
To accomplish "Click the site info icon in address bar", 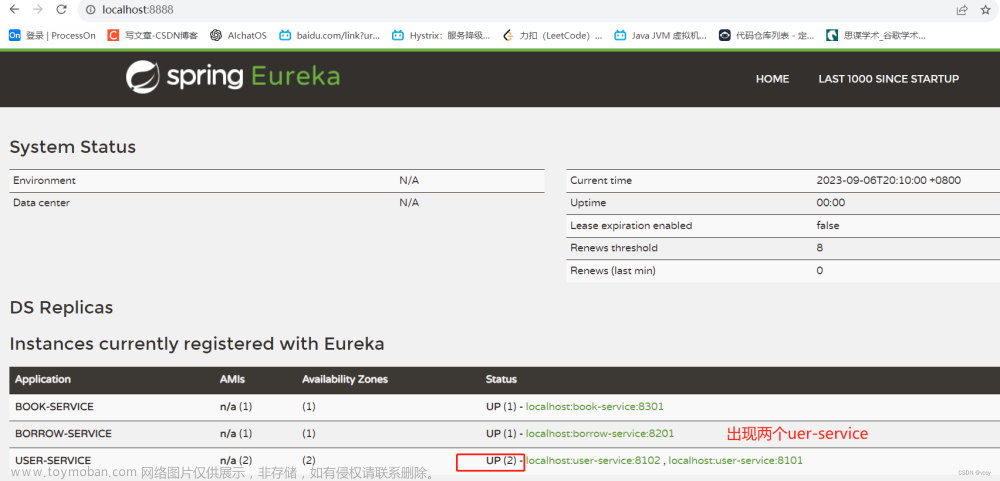I will click(x=91, y=10).
